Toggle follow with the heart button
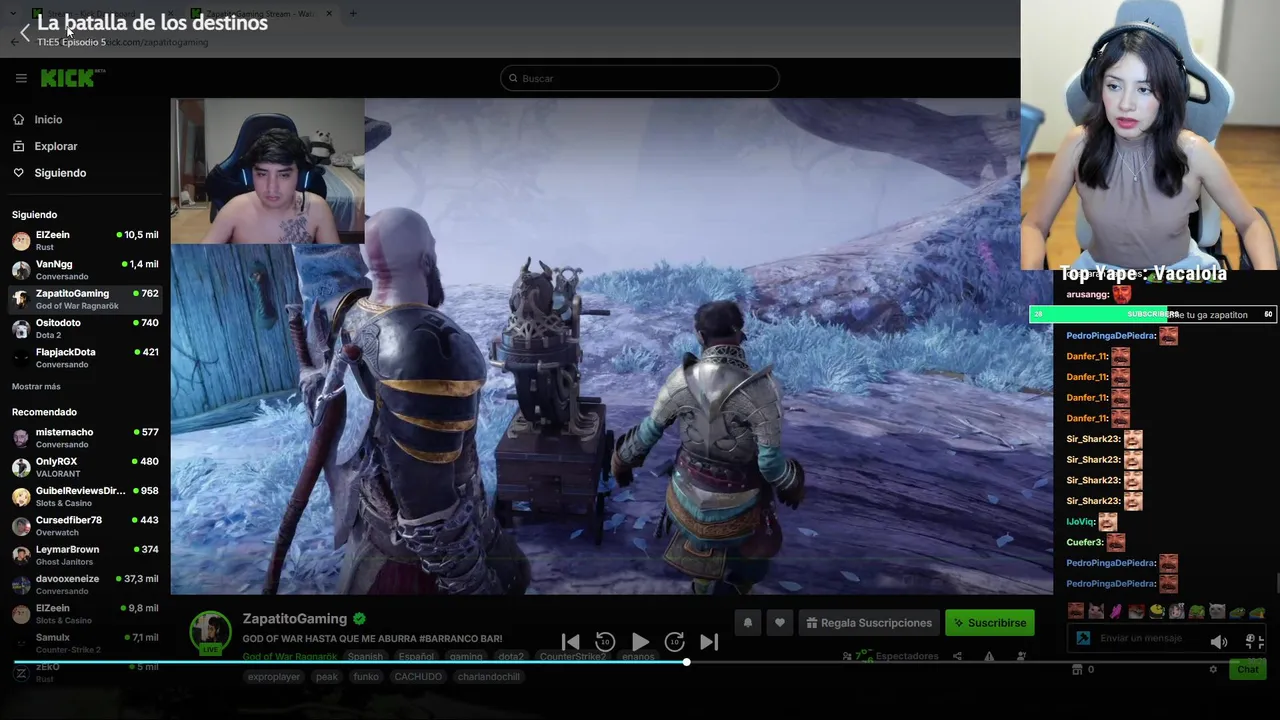Viewport: 1280px width, 720px height. 780,622
